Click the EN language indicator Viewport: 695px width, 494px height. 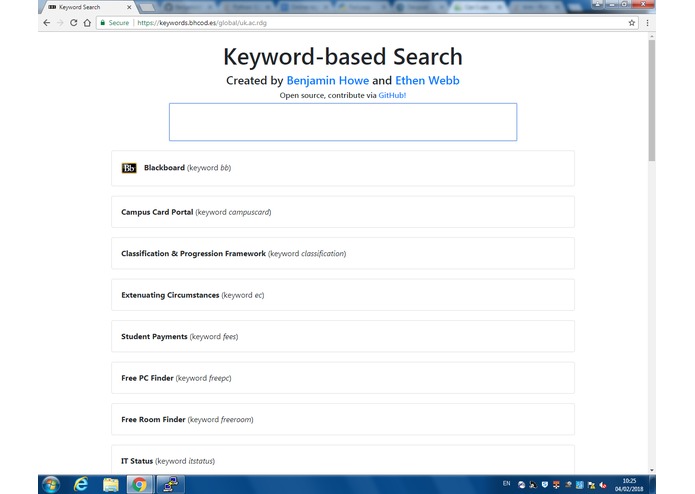(507, 483)
